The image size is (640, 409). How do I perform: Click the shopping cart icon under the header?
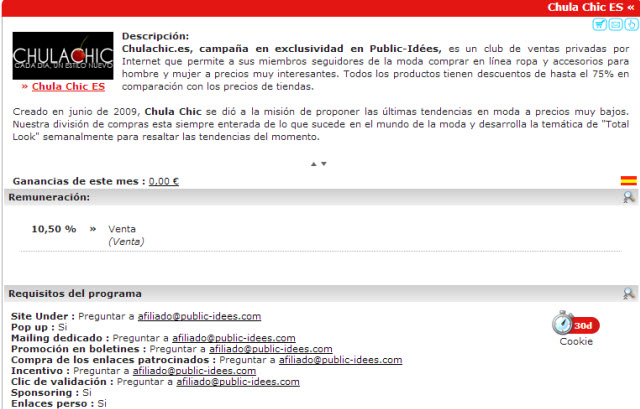599,24
